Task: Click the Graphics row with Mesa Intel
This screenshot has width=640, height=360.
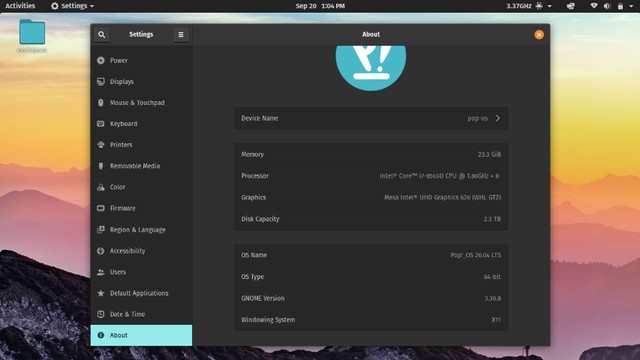Action: coord(371,197)
